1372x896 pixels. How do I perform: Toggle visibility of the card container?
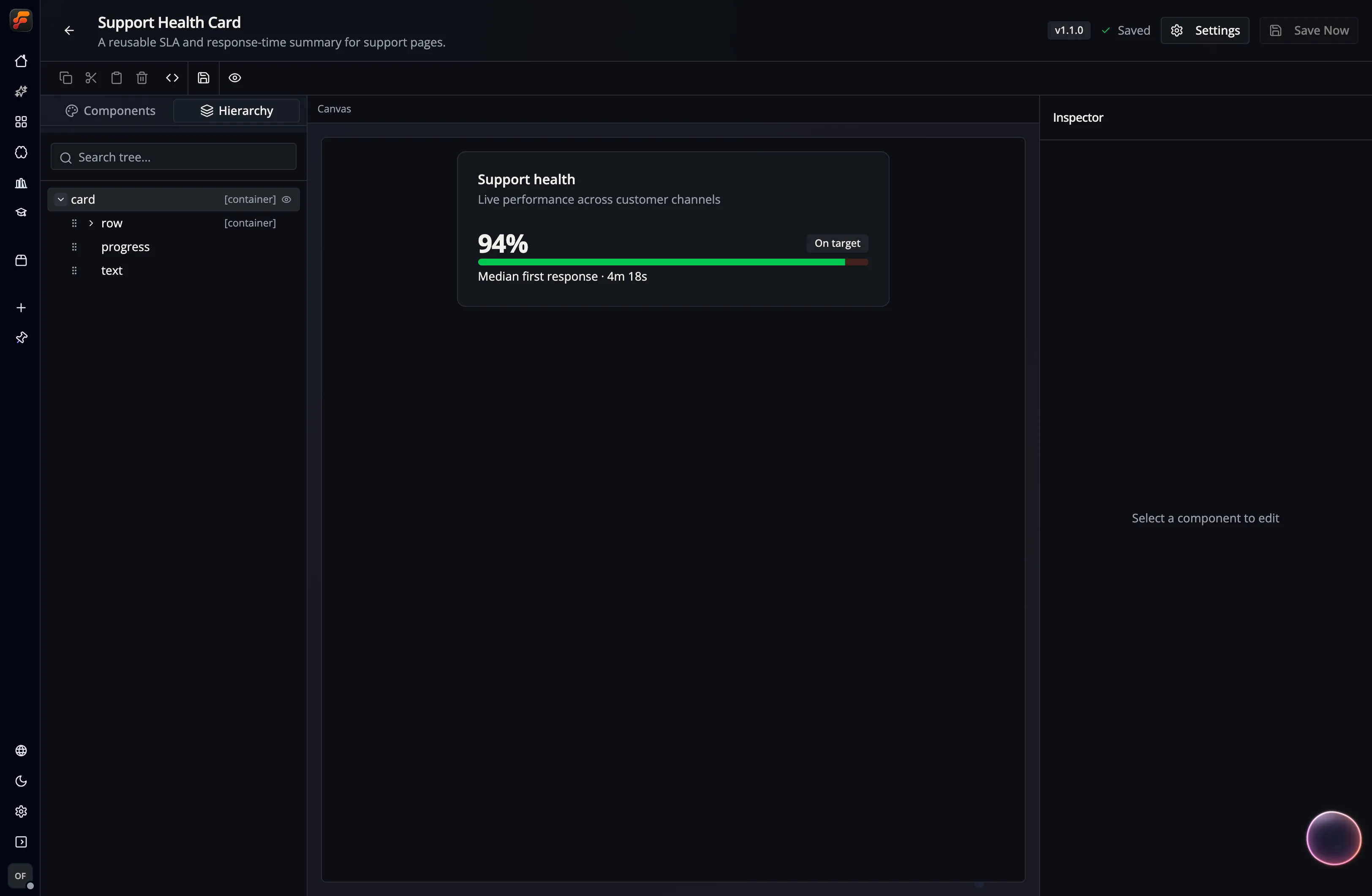(286, 199)
